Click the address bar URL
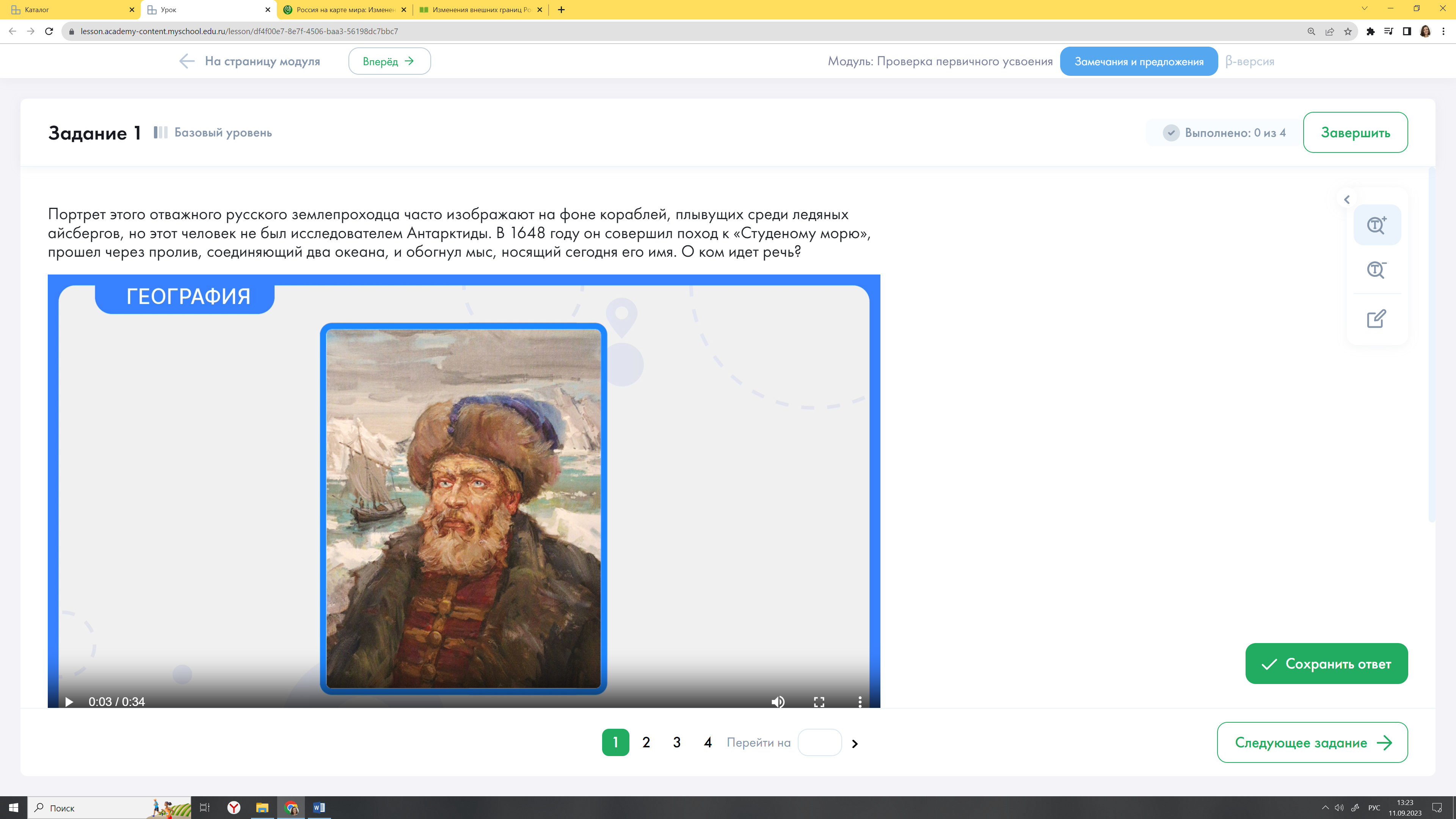This screenshot has height=819, width=1456. (x=239, y=31)
